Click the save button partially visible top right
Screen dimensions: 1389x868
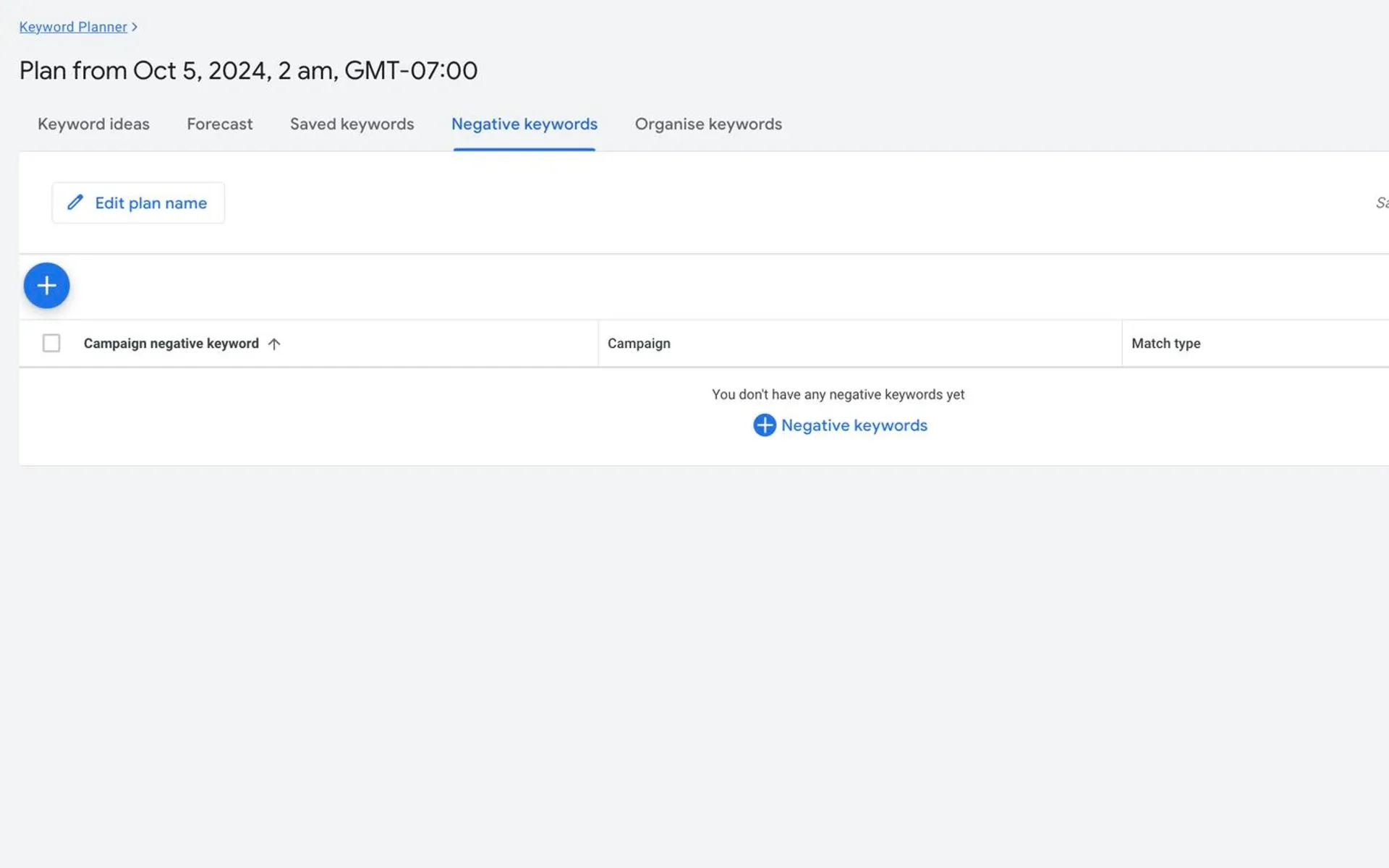pos(1383,202)
